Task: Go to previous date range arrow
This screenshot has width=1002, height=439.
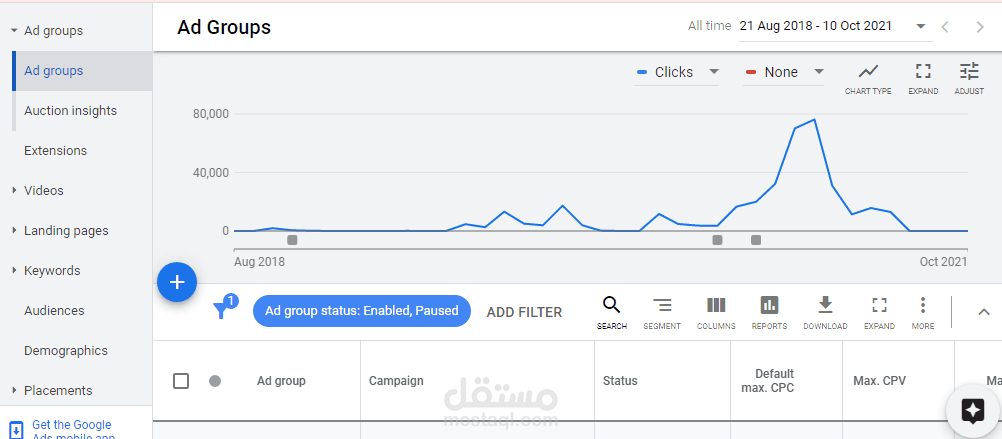Action: pyautogui.click(x=945, y=27)
